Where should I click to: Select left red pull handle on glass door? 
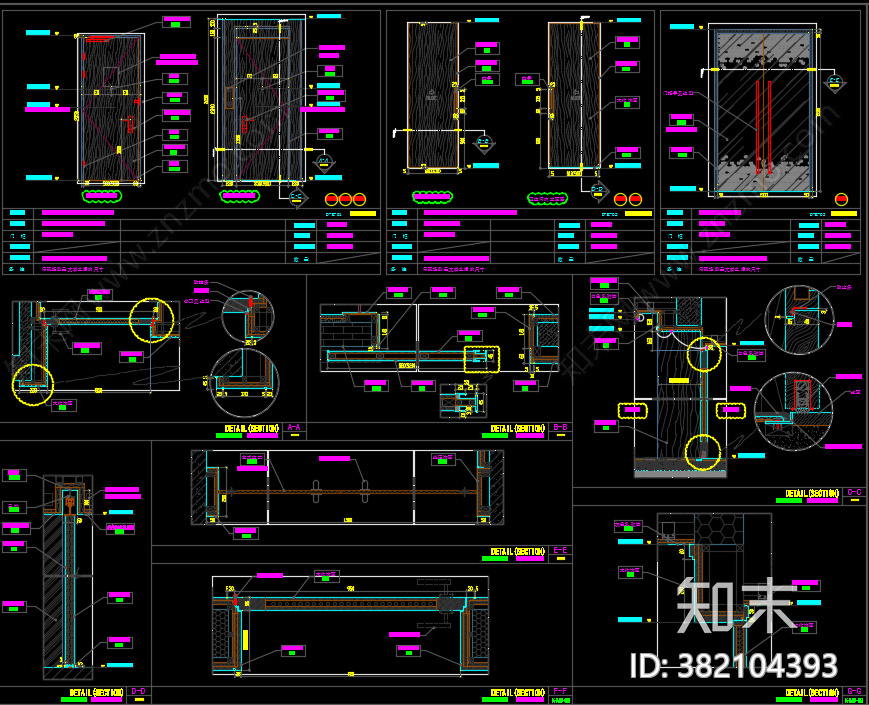758,126
